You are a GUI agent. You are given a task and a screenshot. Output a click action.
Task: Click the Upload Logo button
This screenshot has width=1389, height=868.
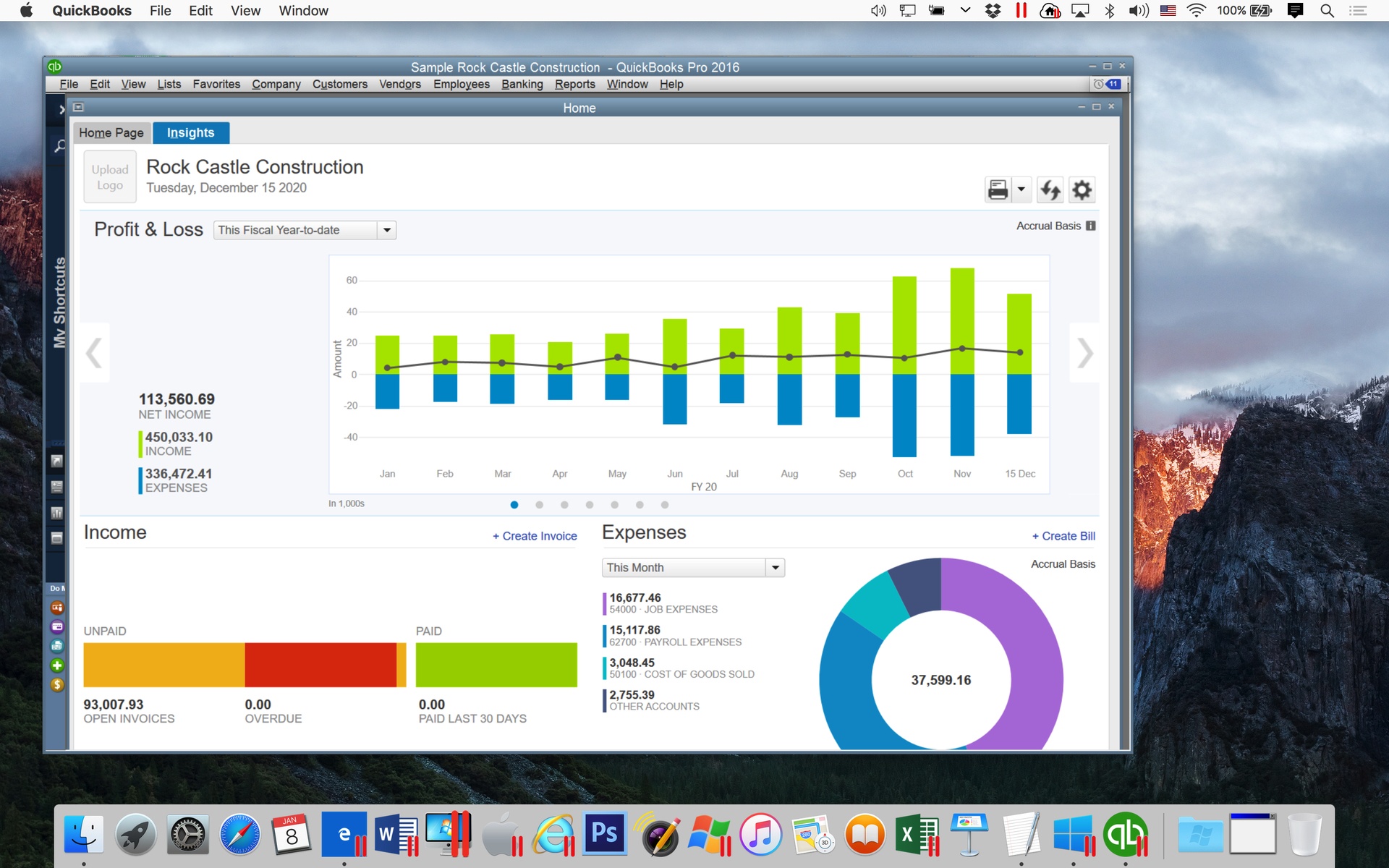[x=110, y=176]
